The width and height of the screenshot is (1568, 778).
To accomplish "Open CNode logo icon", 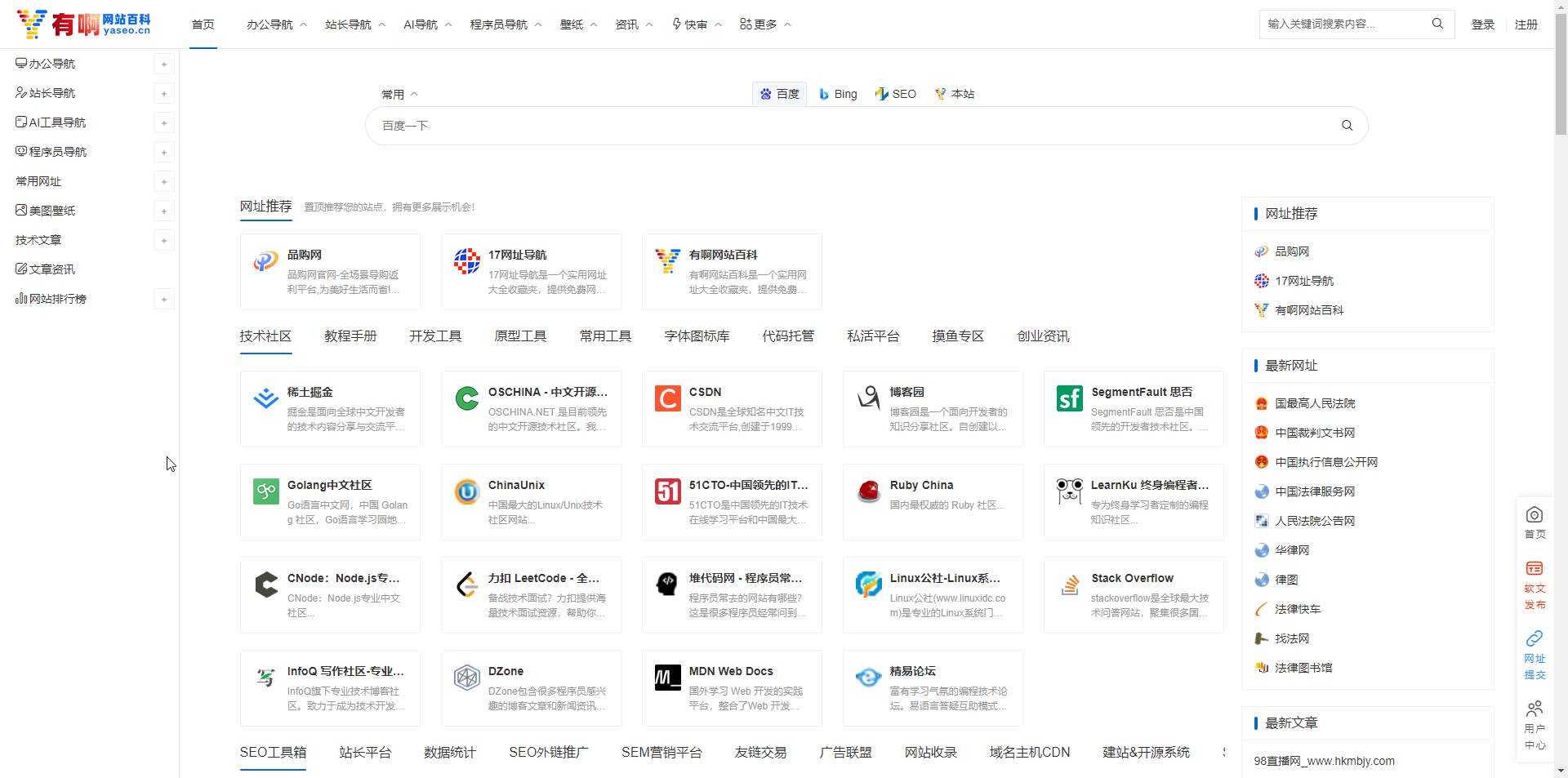I will click(x=266, y=585).
